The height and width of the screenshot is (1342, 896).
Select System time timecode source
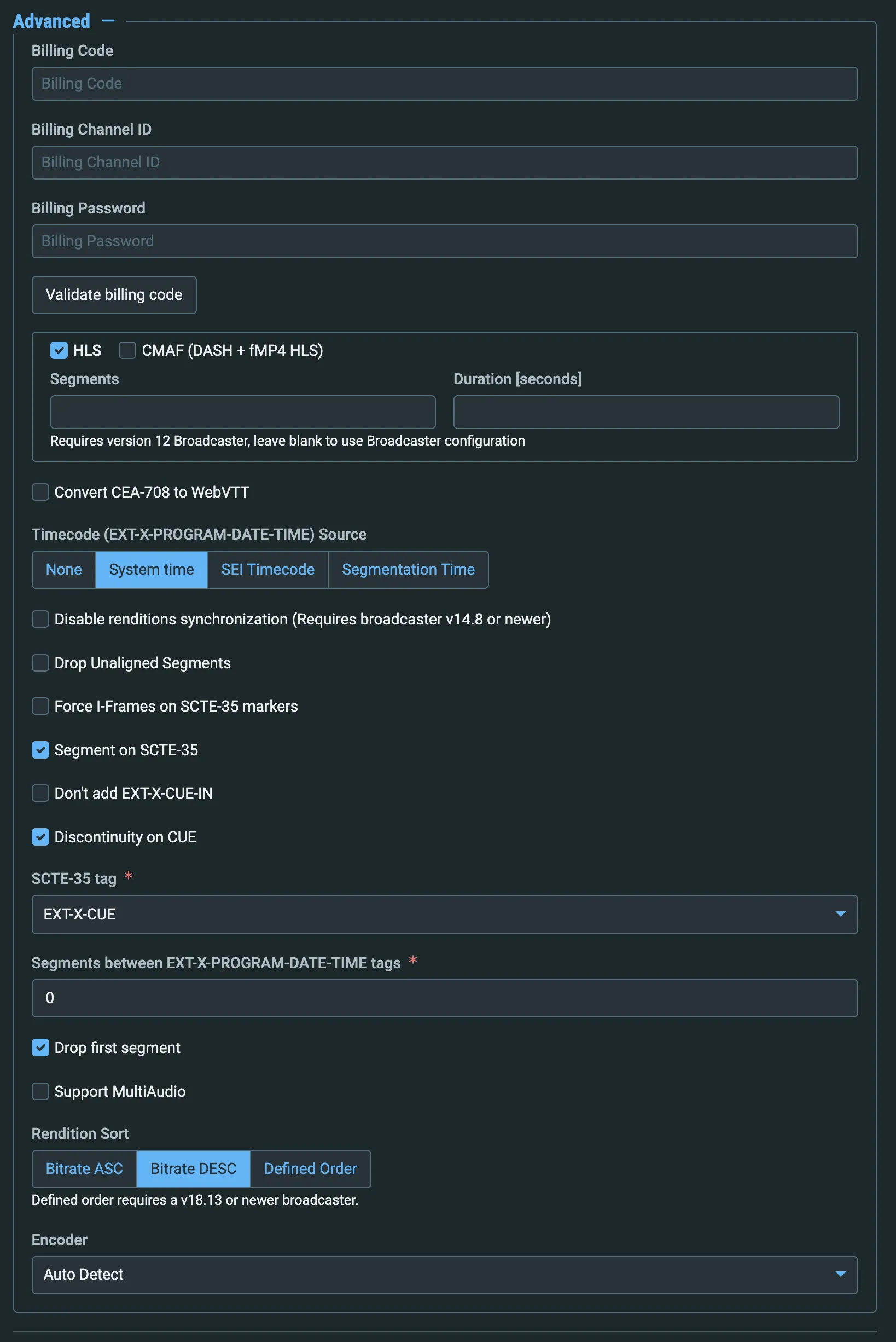coord(152,570)
